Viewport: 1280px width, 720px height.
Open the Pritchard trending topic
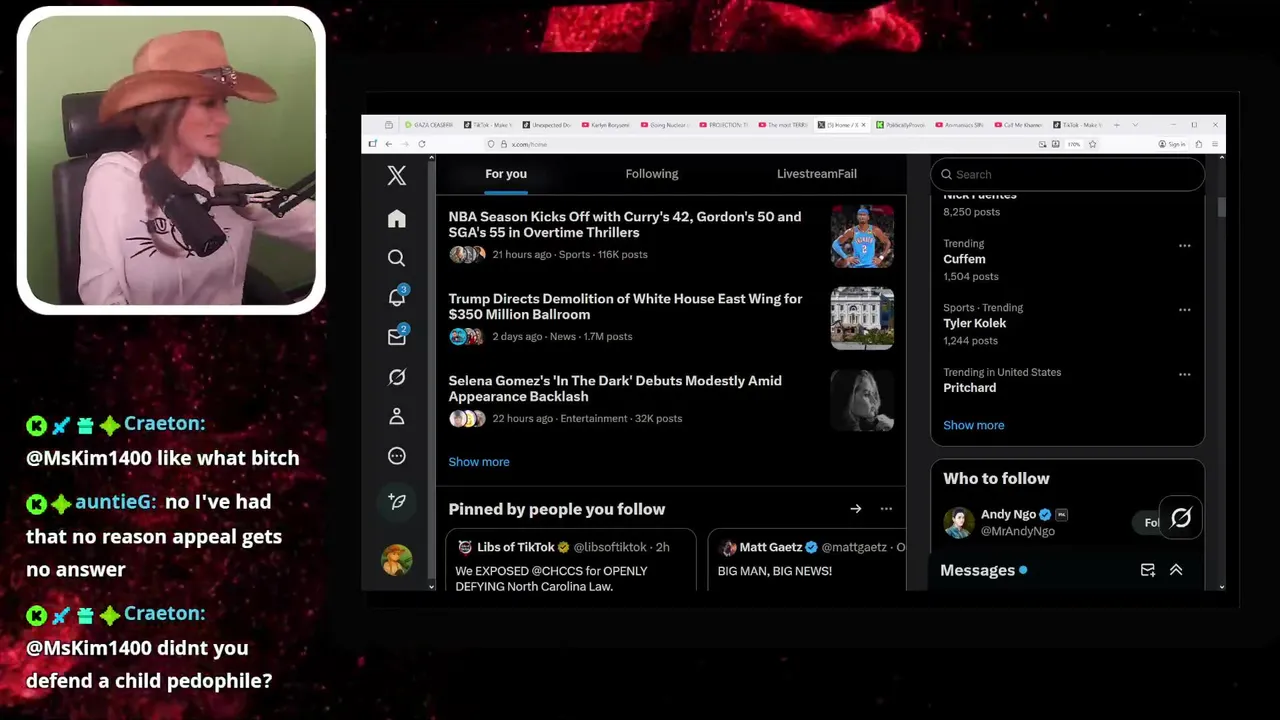point(970,388)
